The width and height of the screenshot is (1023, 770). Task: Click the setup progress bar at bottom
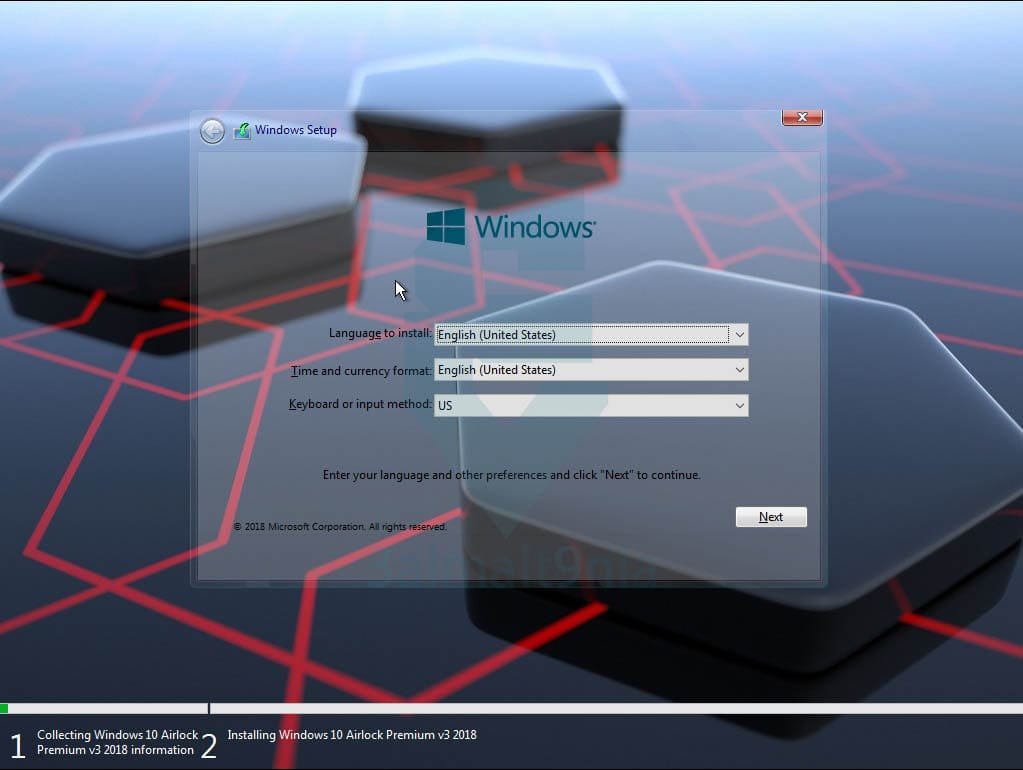pyautogui.click(x=512, y=708)
